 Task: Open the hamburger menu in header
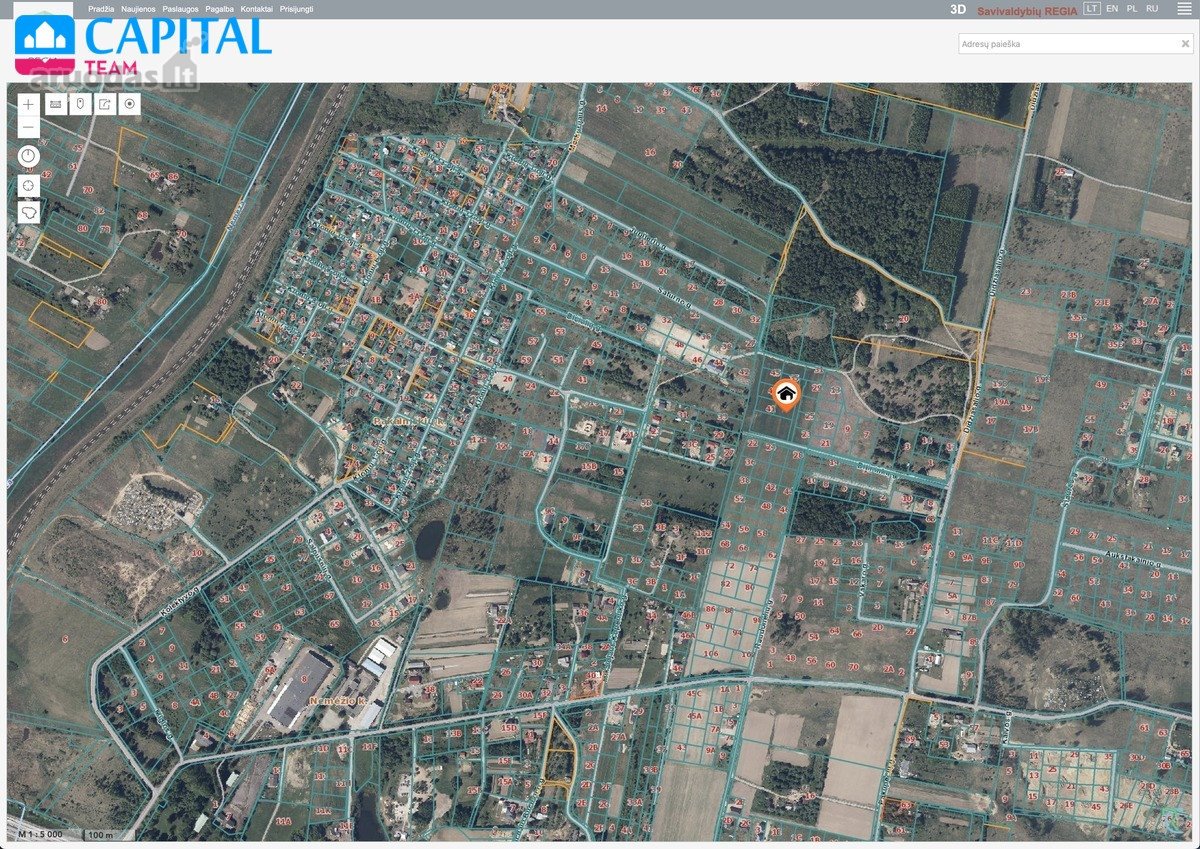1184,8
